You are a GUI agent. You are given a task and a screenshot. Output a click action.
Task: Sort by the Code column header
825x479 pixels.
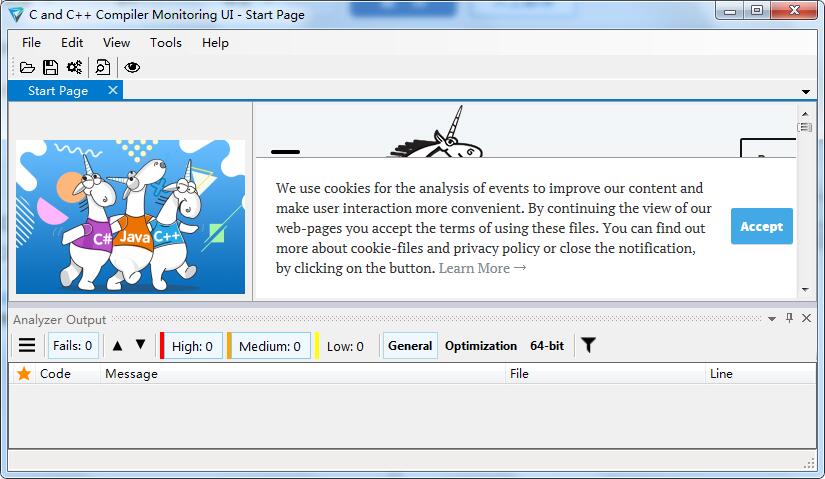click(x=68, y=374)
